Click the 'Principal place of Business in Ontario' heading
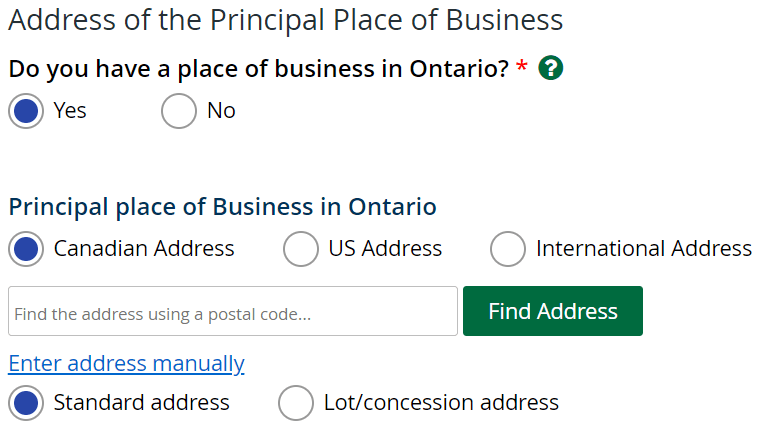Screen dimensions: 760x427 [x=222, y=207]
